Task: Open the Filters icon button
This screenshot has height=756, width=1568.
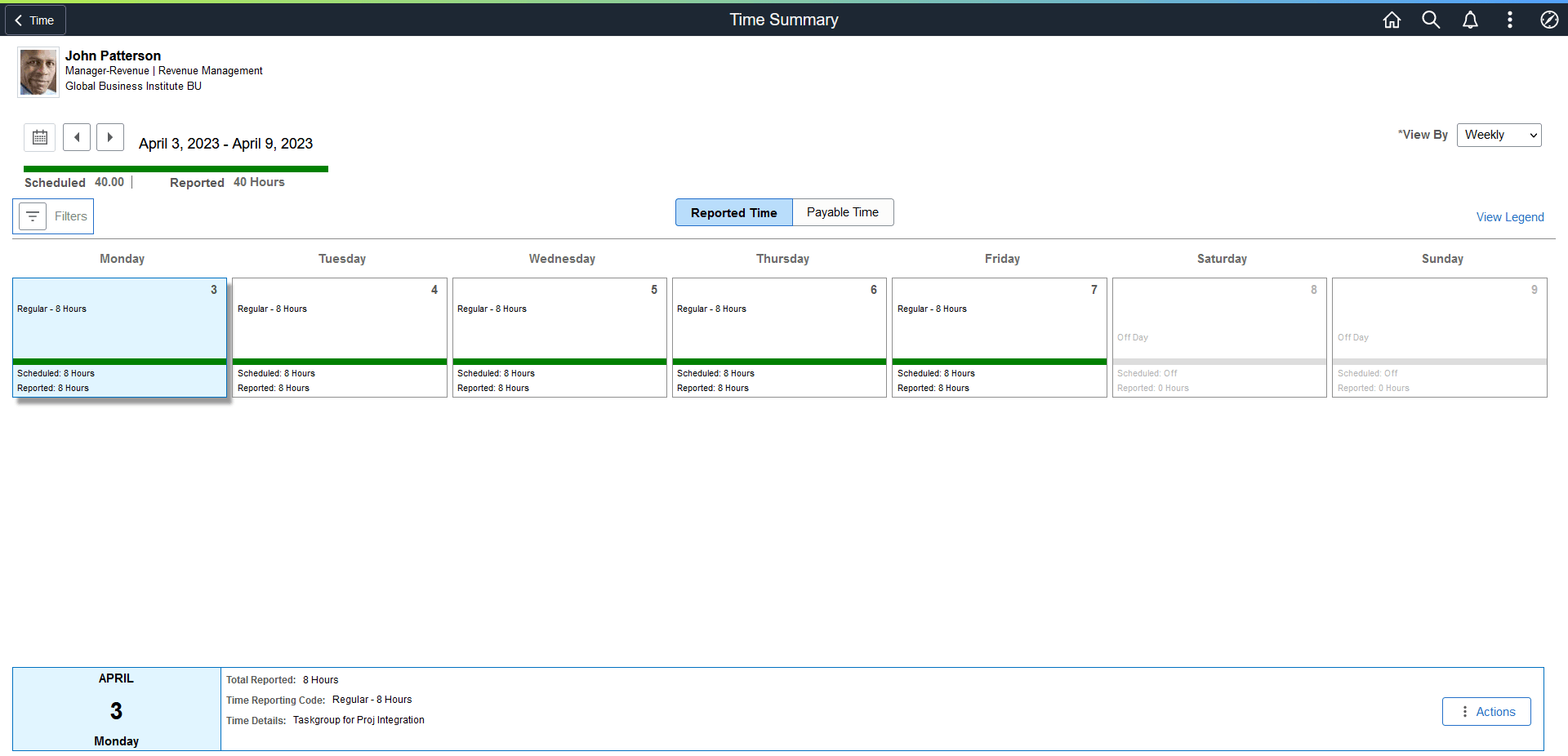Action: point(33,216)
